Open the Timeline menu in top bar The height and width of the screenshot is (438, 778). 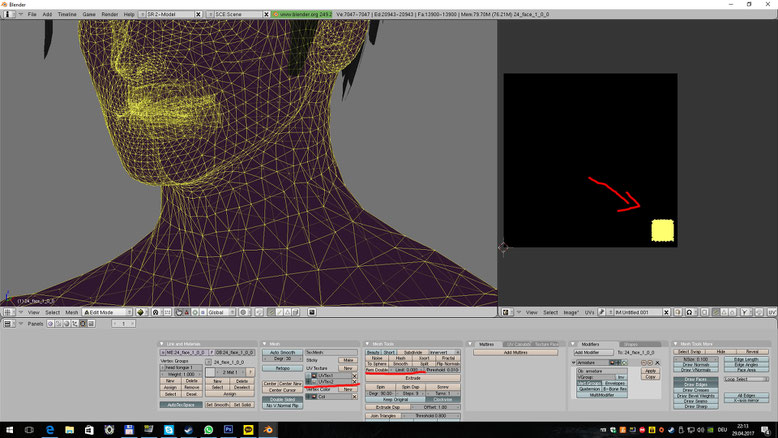66,15
